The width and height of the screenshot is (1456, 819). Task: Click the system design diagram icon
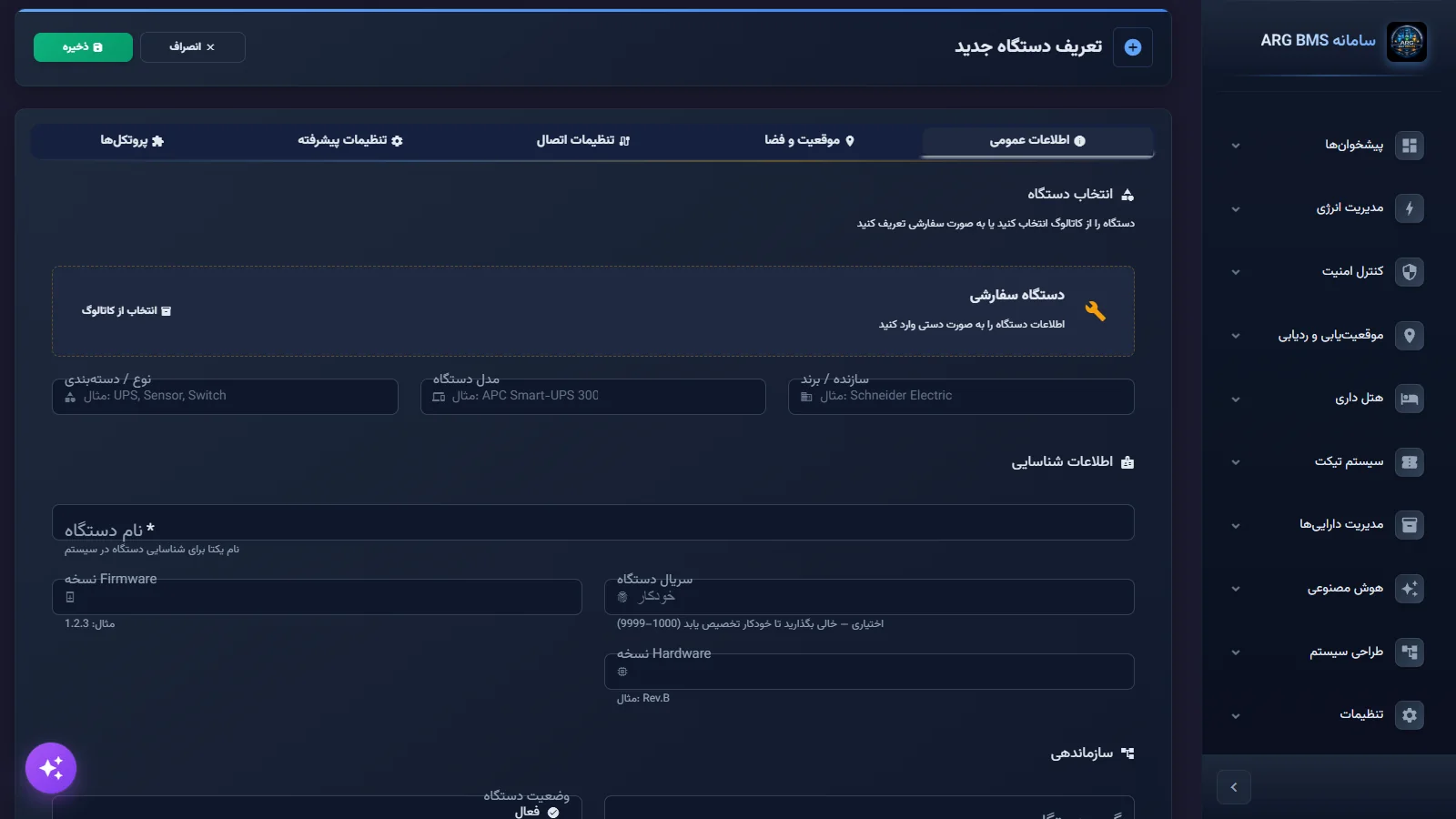1410,652
